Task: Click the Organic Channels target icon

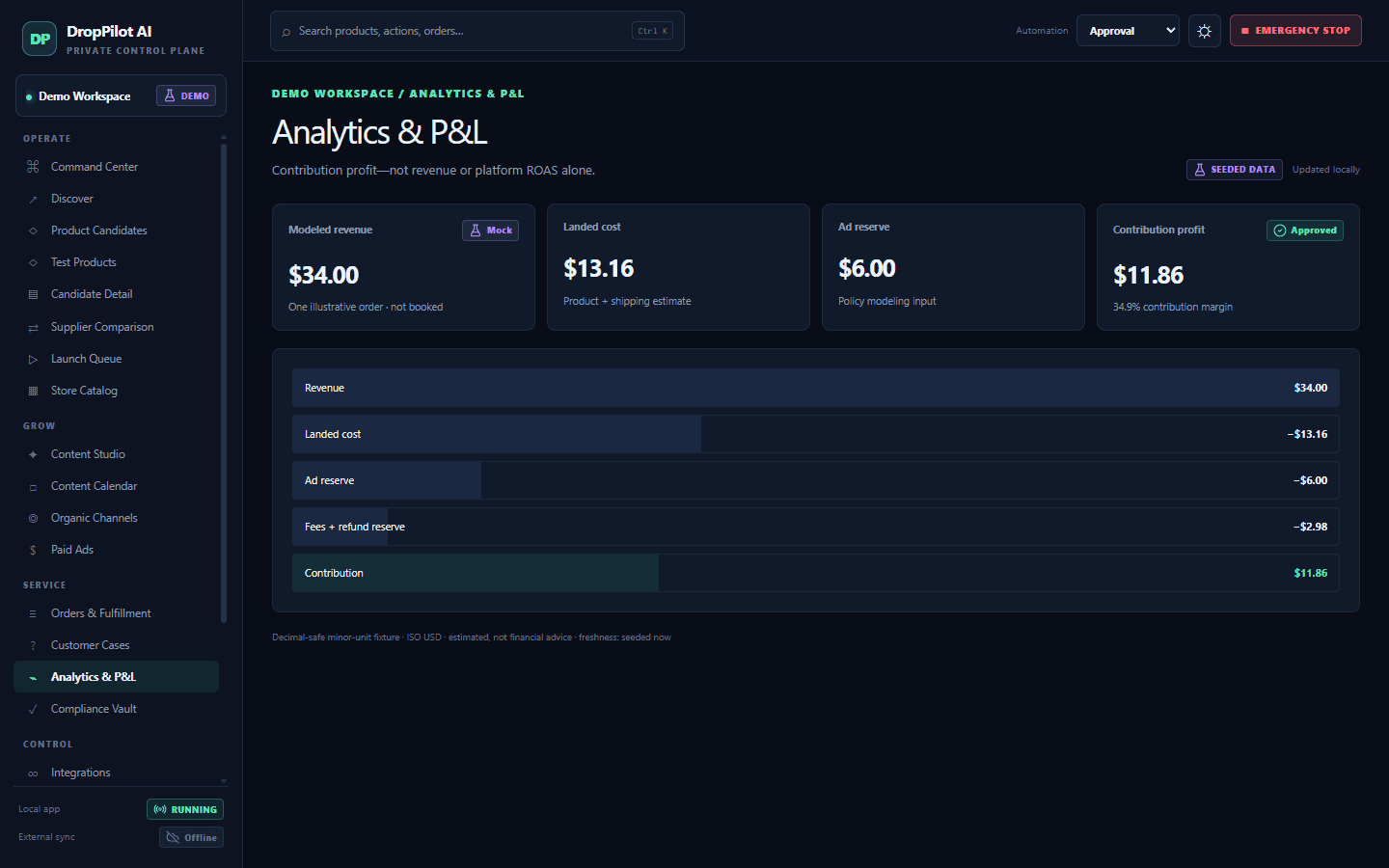Action: tap(33, 518)
